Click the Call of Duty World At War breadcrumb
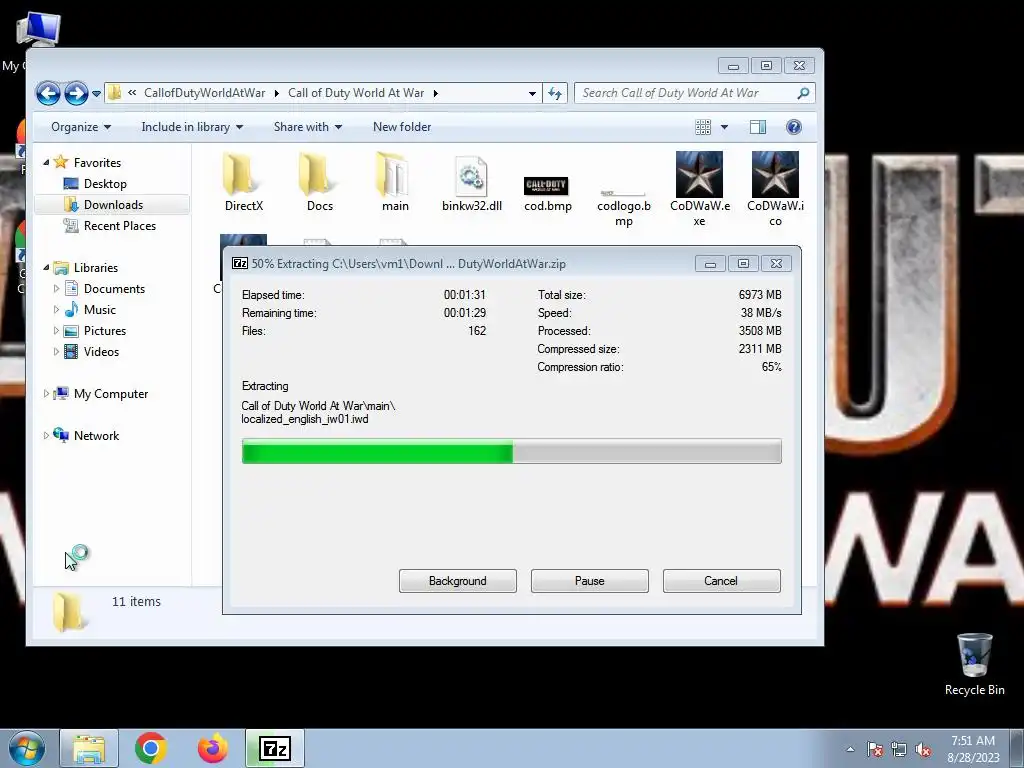The height and width of the screenshot is (768, 1024). pos(356,93)
